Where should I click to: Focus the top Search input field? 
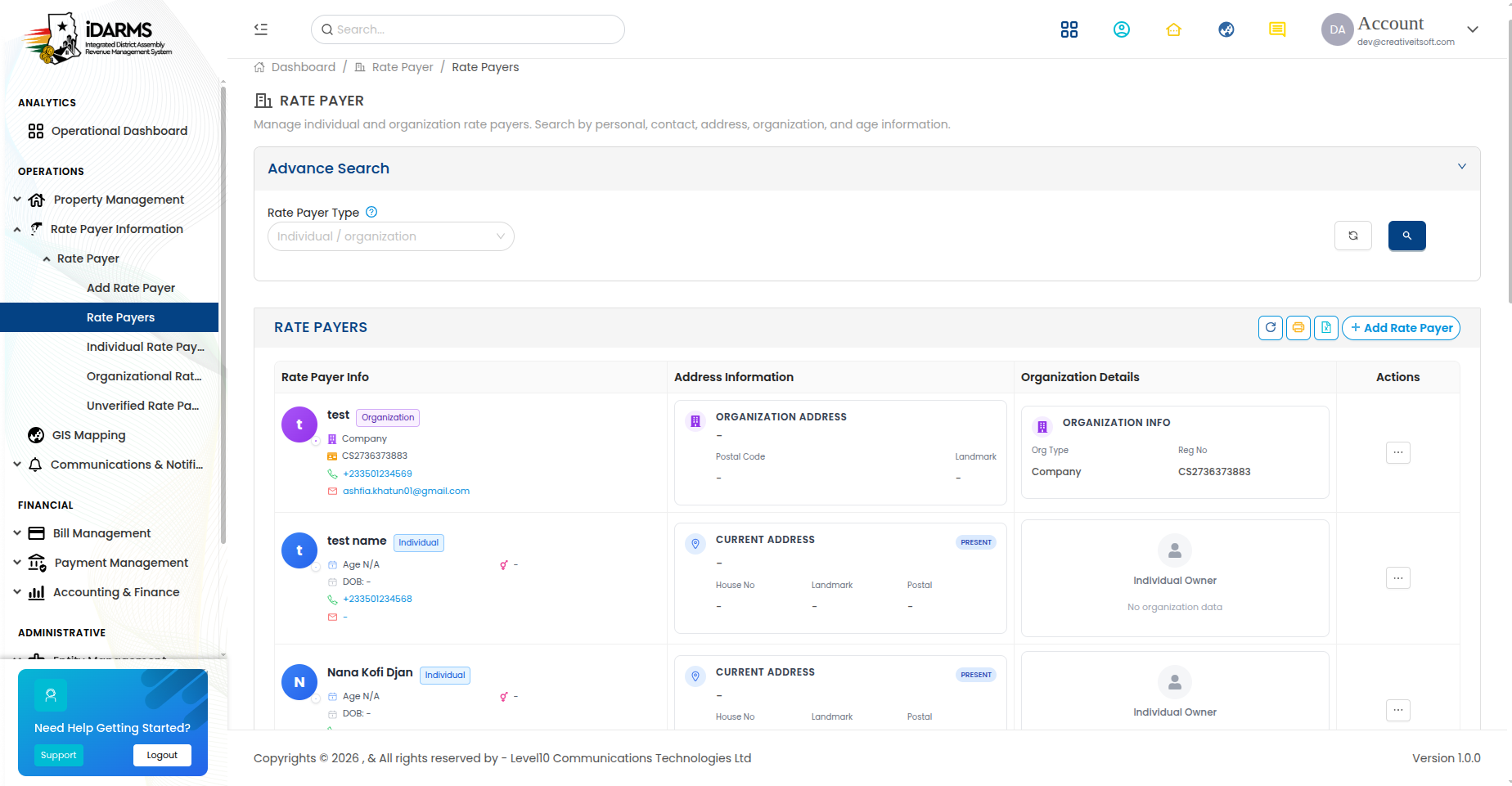click(x=468, y=29)
